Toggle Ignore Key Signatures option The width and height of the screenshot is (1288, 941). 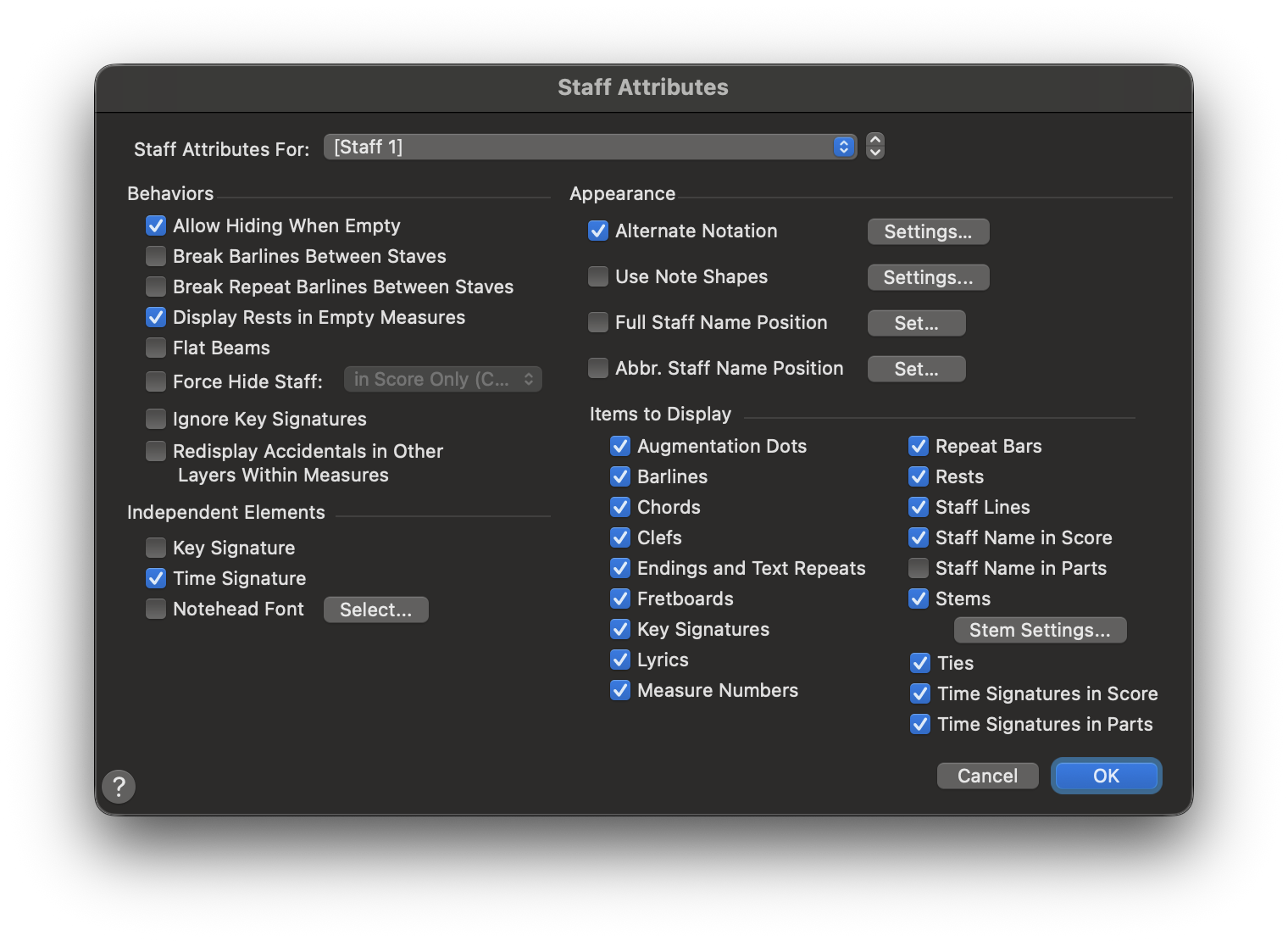[156, 419]
